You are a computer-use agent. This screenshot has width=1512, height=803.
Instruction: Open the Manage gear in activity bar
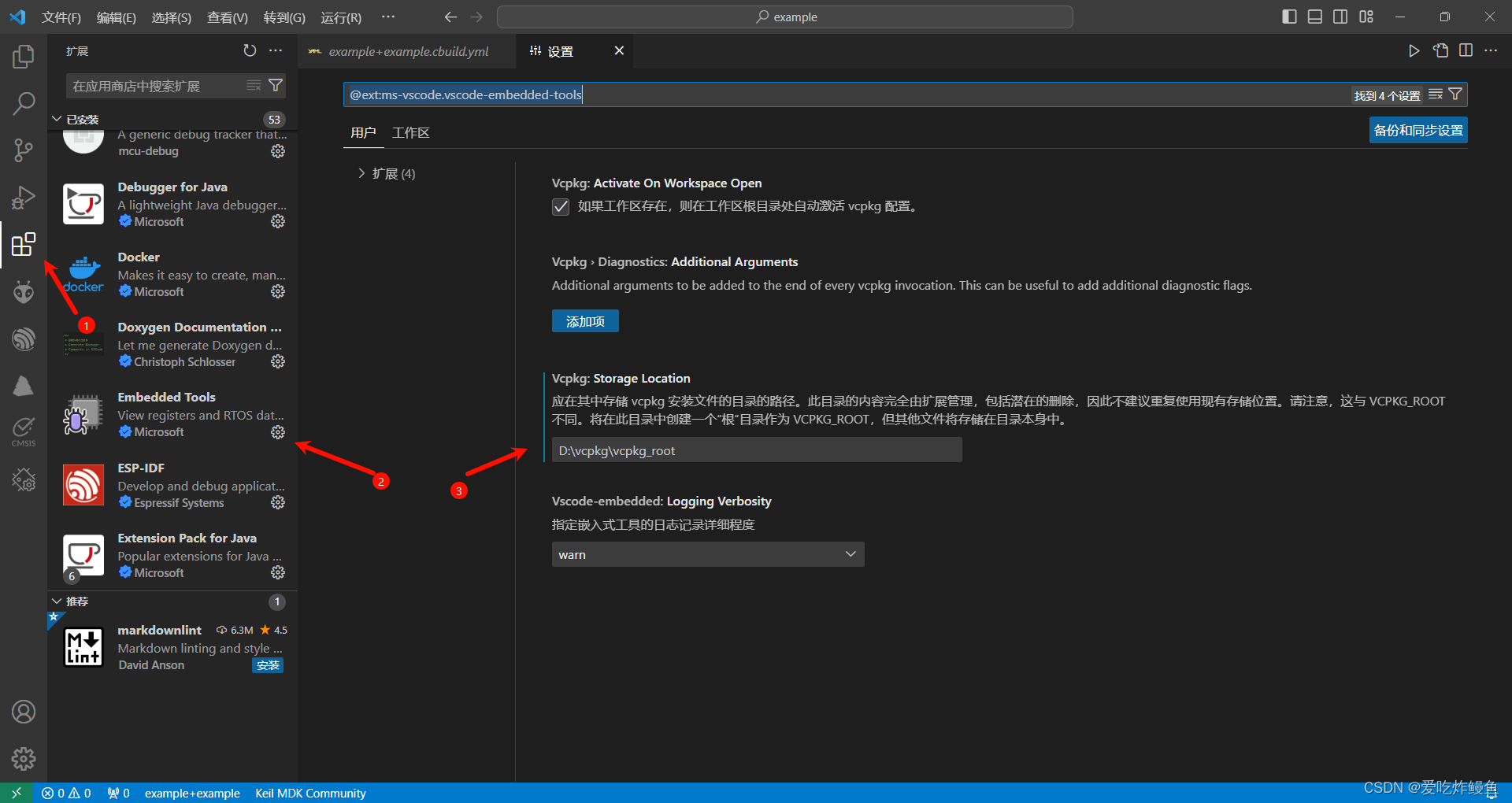point(24,759)
